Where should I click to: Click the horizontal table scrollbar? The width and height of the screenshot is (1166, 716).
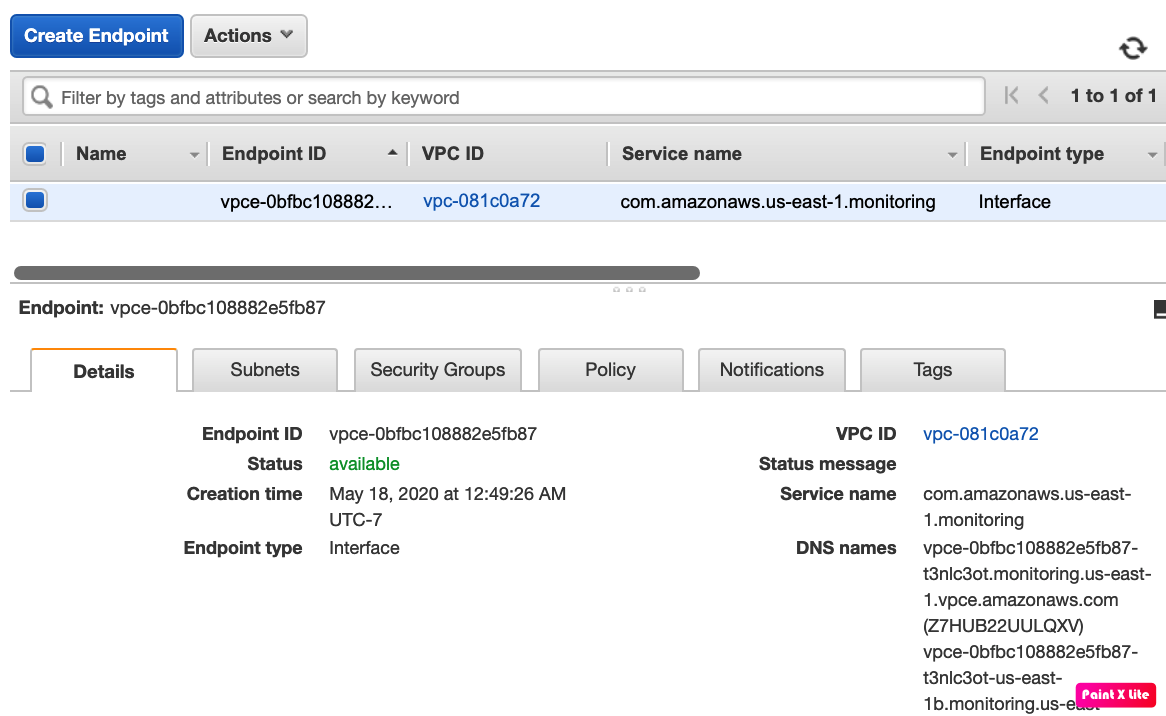click(357, 273)
